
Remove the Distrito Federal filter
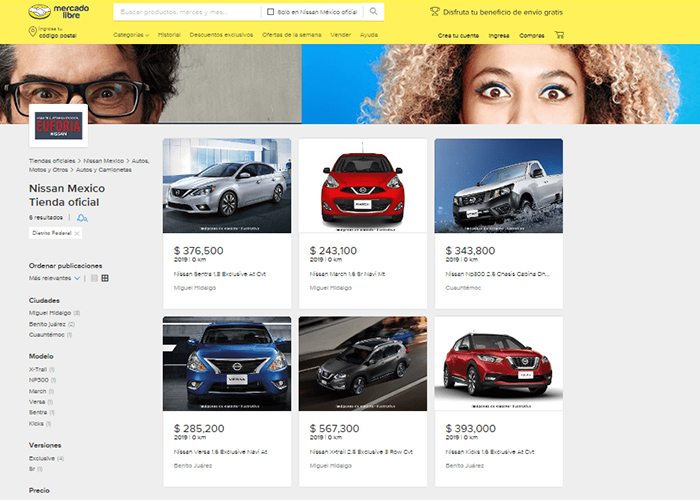tap(77, 233)
